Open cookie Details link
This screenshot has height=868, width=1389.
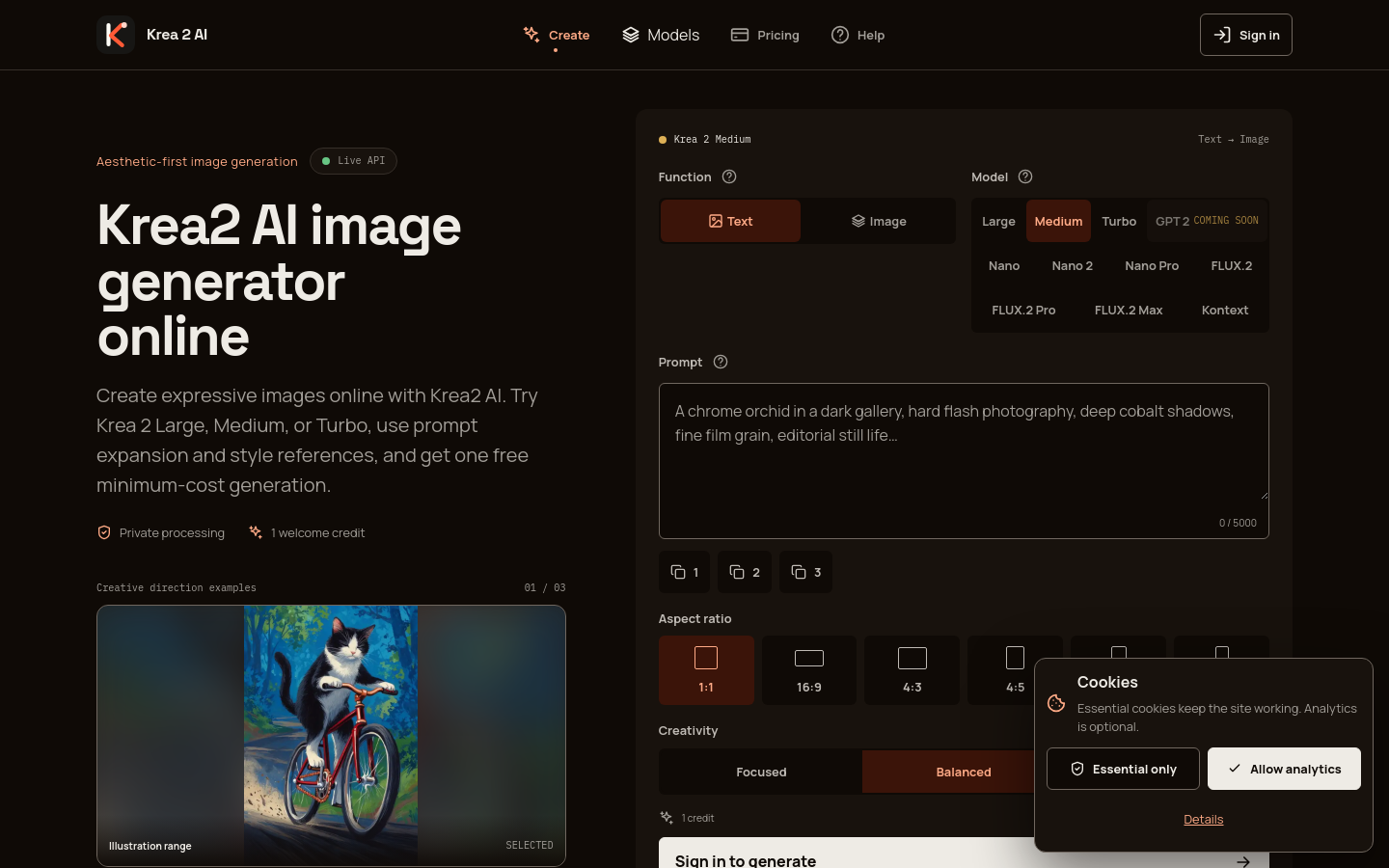click(1204, 819)
